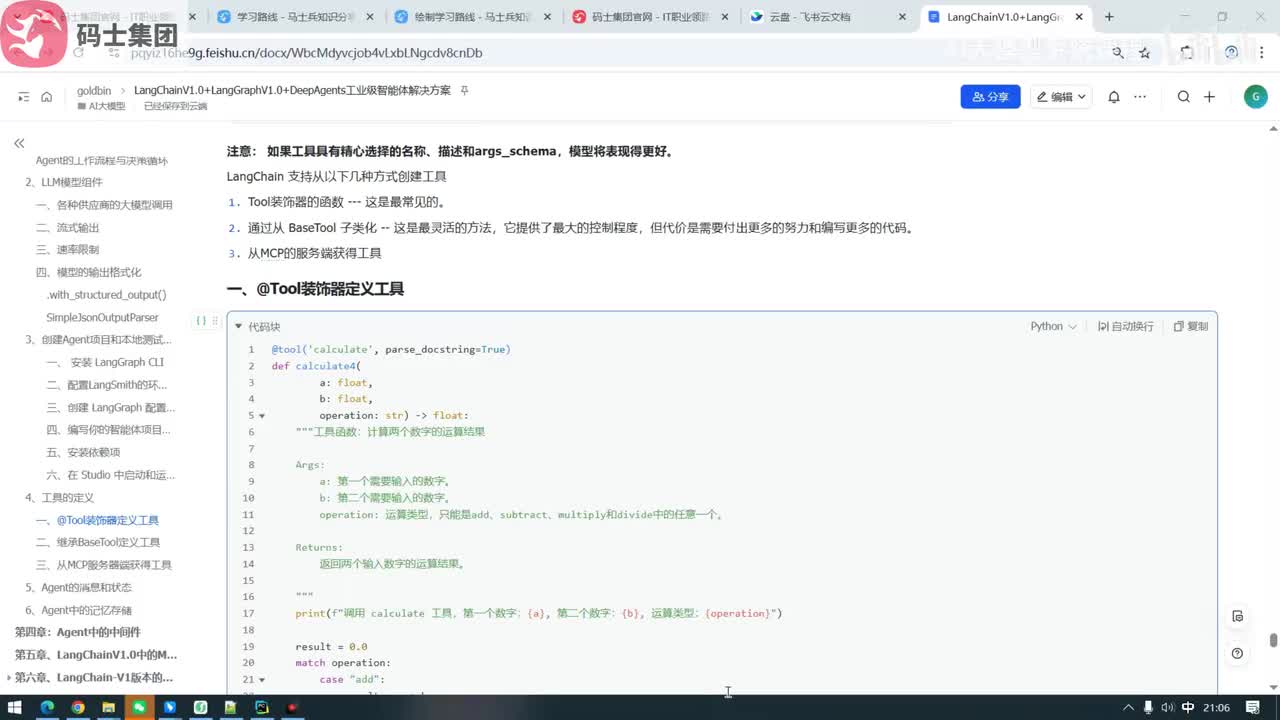This screenshot has height=720, width=1280.
Task: Collapse the 代码块 code block triangle
Action: pos(238,326)
